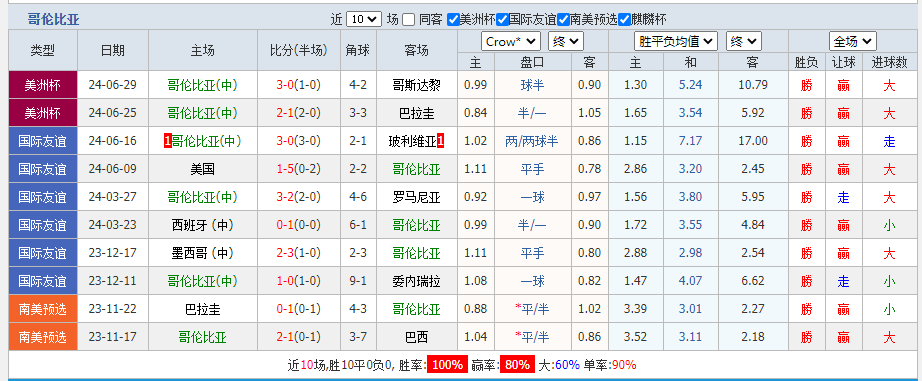
Task: Uncheck the 南美预选 filter checkbox
Action: tap(563, 19)
